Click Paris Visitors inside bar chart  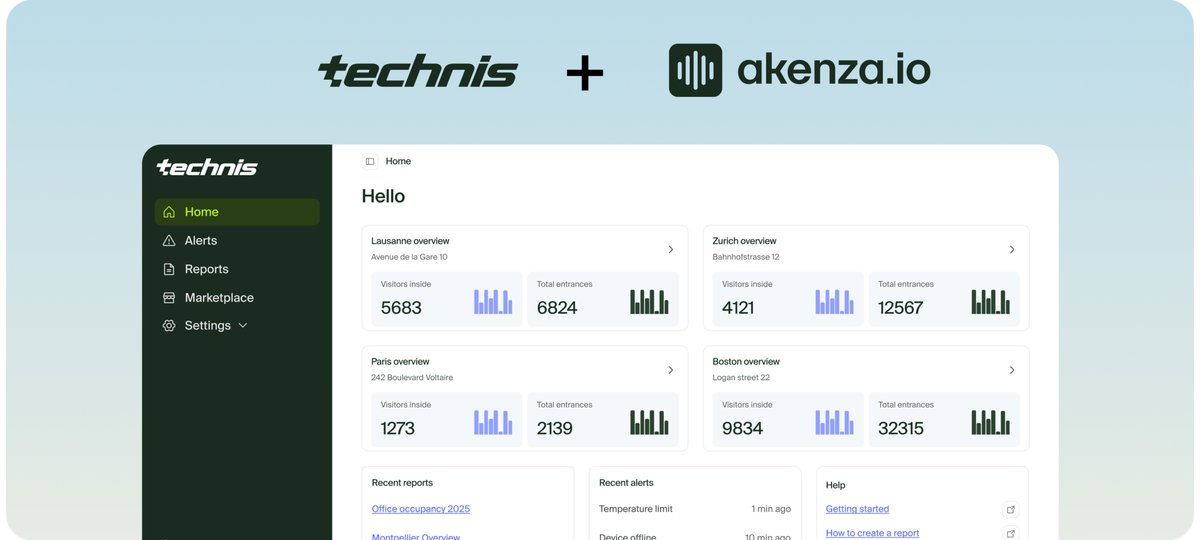click(493, 422)
